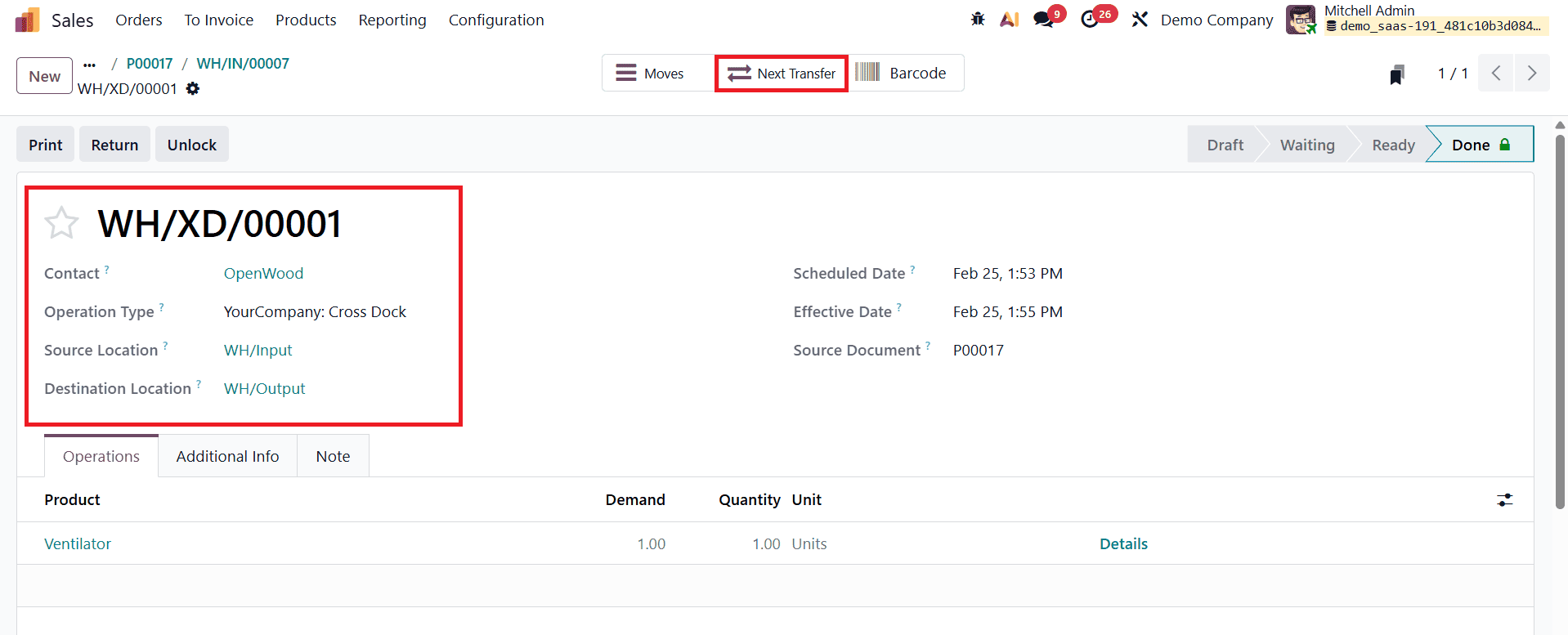Screen dimensions: 1568x635
Task: Click the gear actions icon beside WH/XD/00001
Action: (x=193, y=88)
